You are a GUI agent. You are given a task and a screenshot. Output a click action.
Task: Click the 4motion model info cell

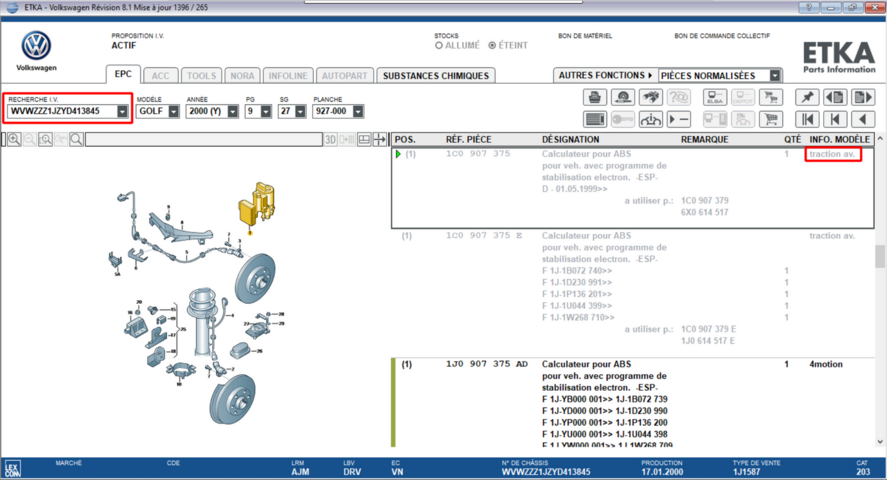coord(826,364)
